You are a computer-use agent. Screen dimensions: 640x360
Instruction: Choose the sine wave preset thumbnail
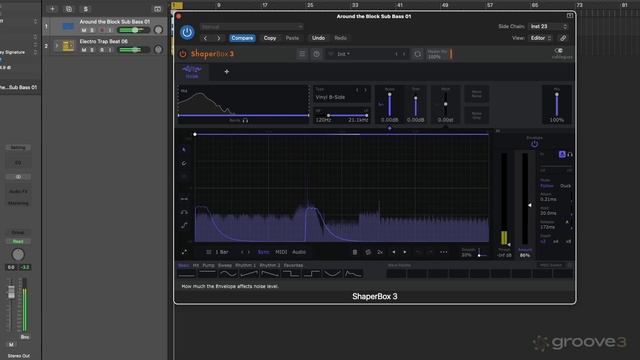(x=228, y=274)
